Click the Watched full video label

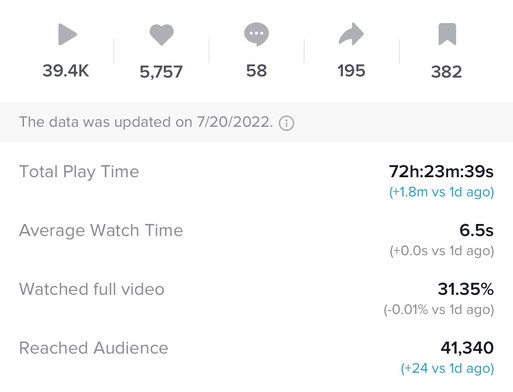point(92,289)
